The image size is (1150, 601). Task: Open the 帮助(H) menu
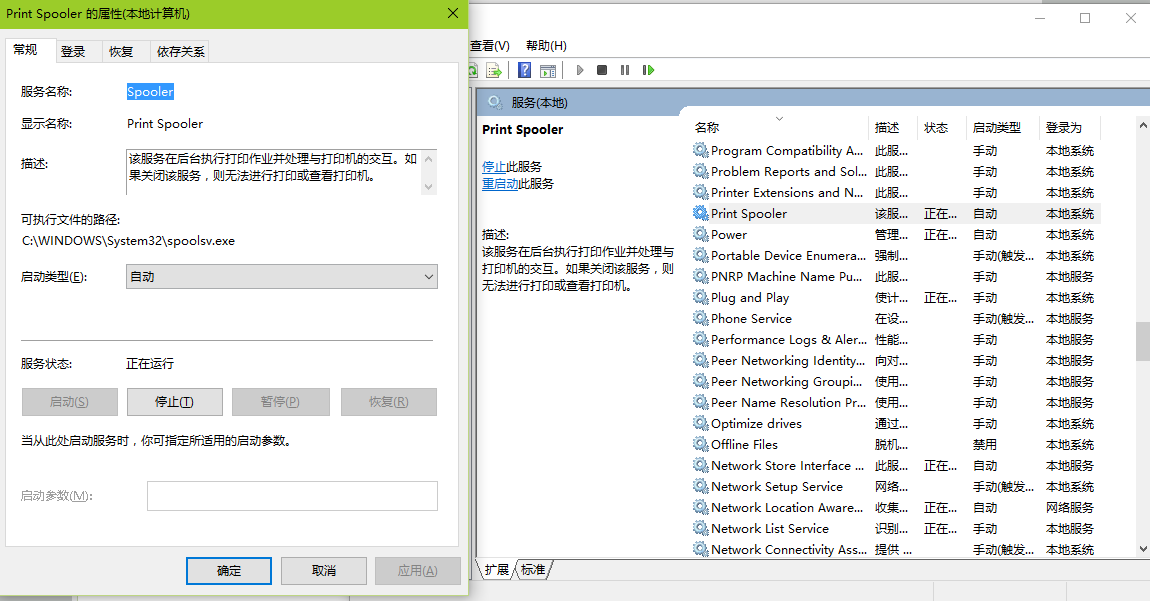click(546, 45)
